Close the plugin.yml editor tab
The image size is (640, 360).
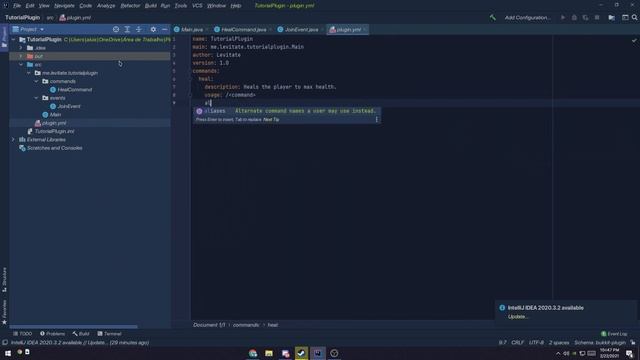point(365,29)
